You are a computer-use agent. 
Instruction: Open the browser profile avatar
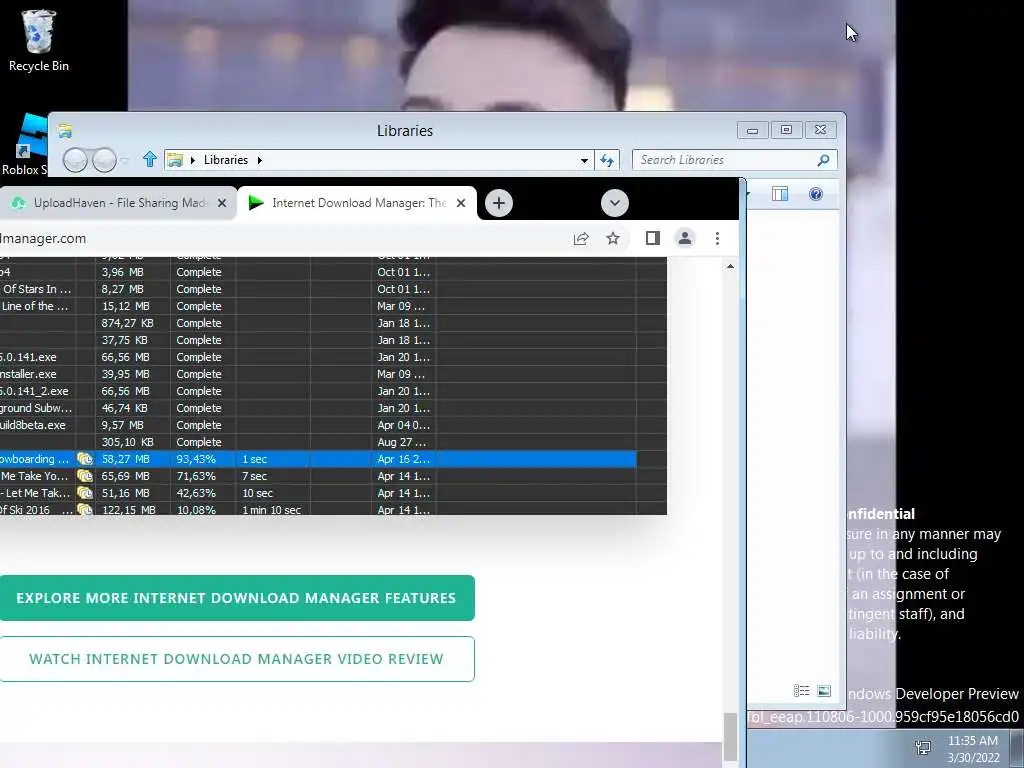685,238
